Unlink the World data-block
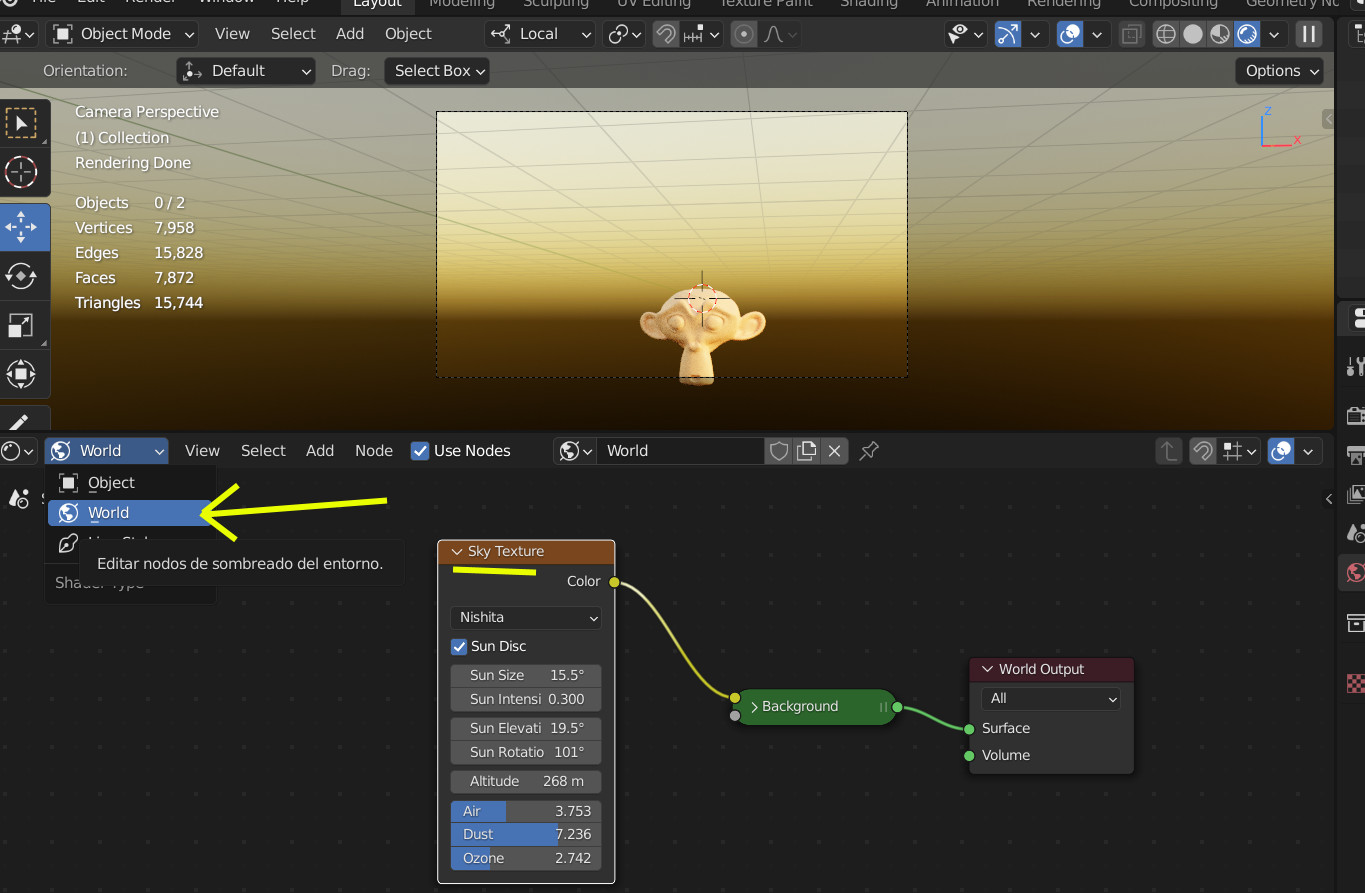1365x893 pixels. (x=836, y=451)
